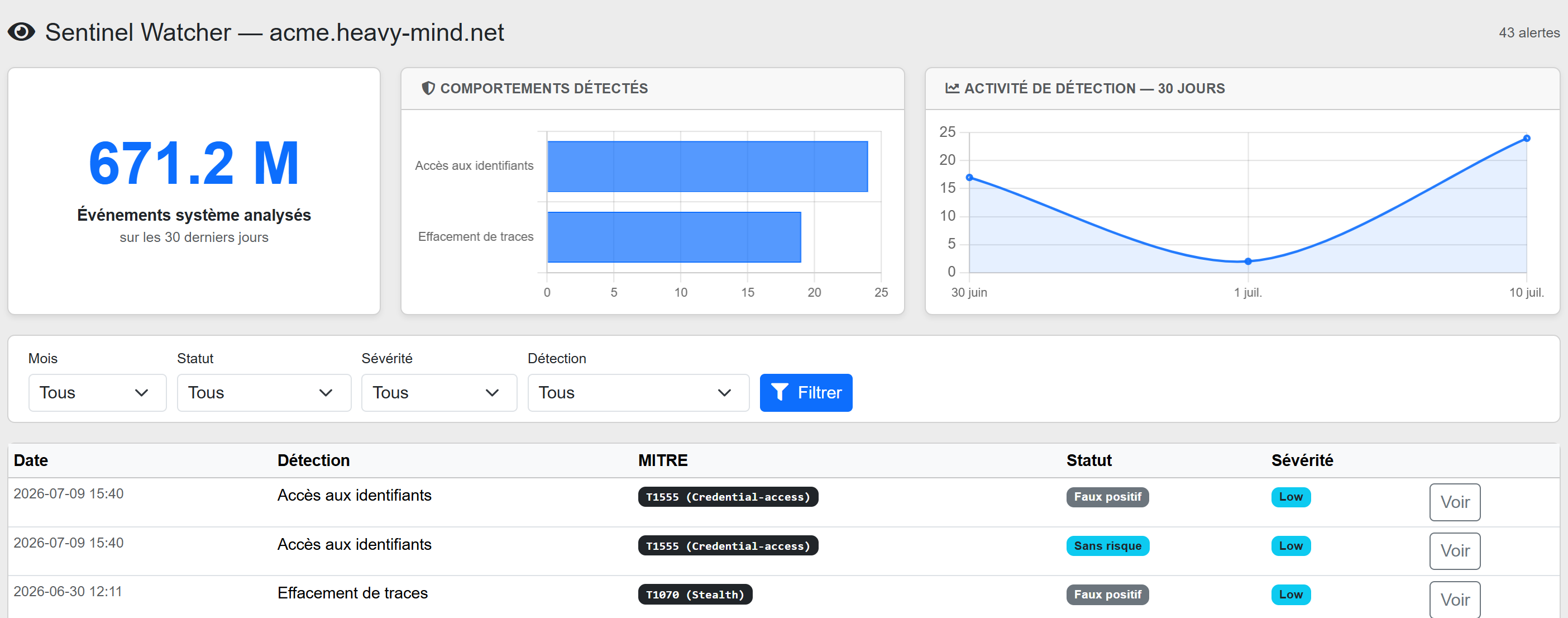
Task: Click the Sentinel Watcher page title
Action: 275,32
